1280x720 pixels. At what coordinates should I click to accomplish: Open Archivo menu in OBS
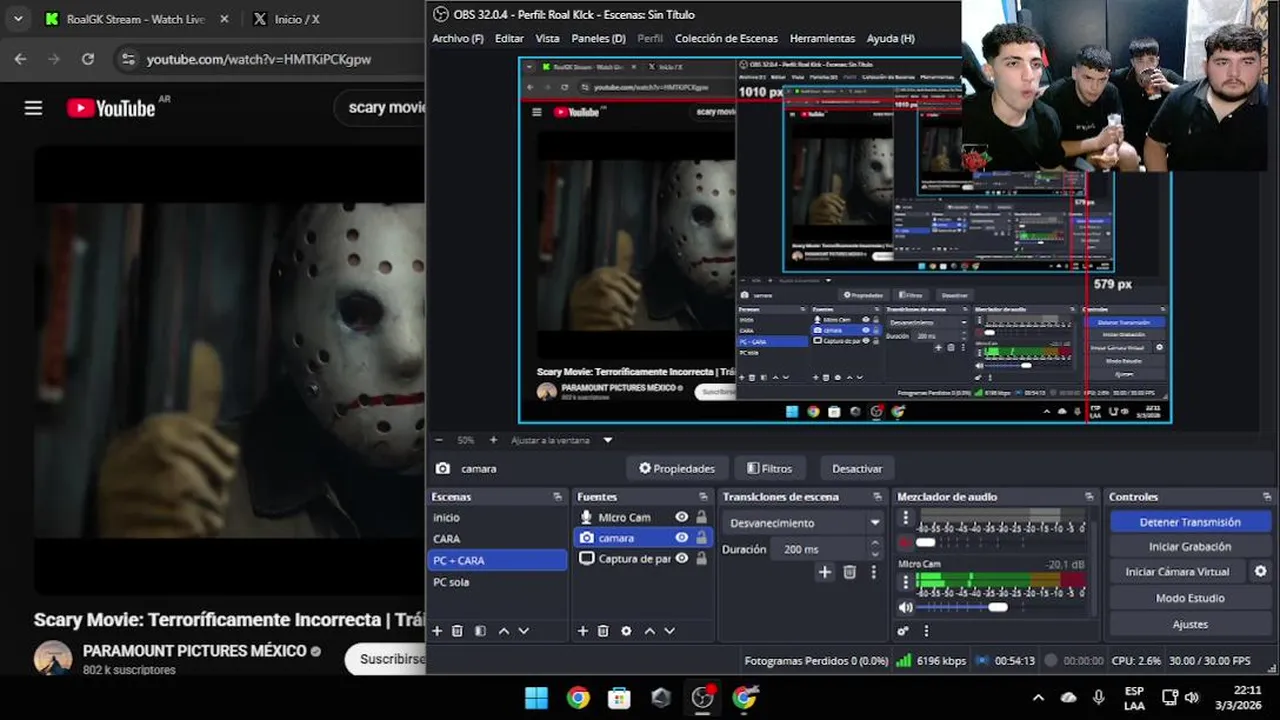(458, 38)
